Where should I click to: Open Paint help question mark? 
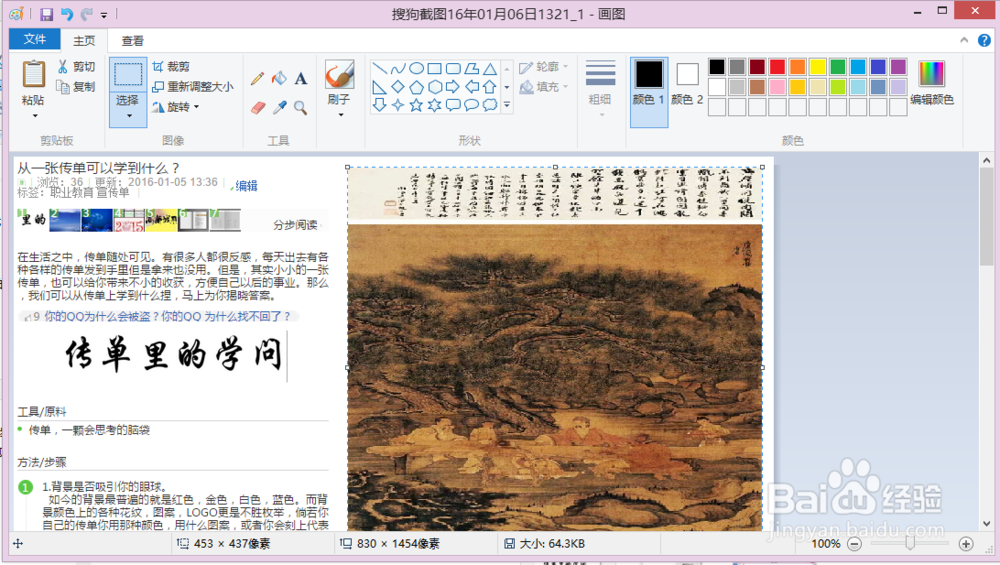tap(984, 40)
